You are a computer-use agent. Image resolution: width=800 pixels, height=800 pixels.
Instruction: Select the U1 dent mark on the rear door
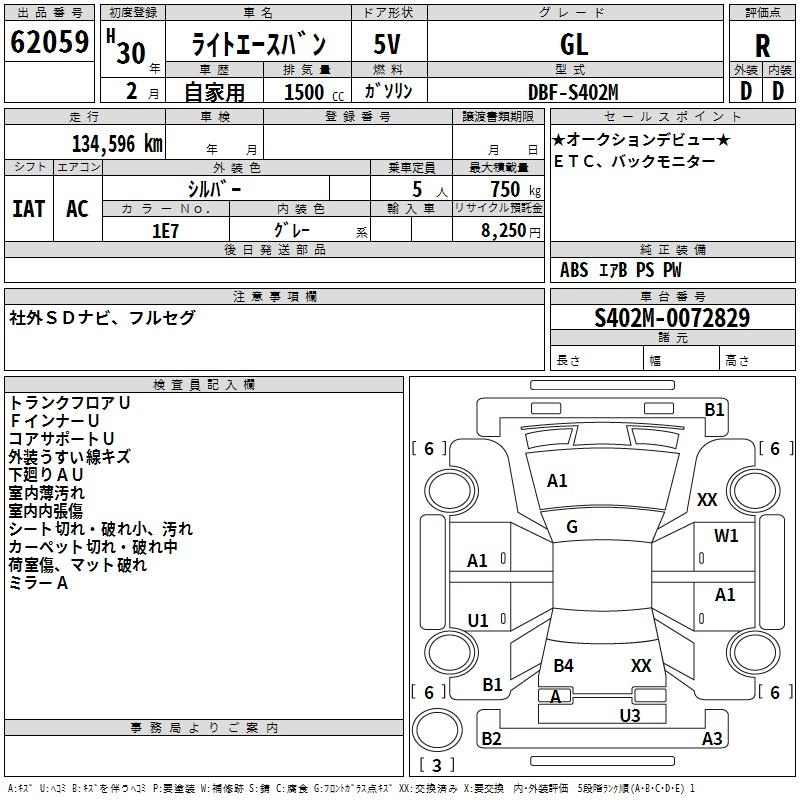pyautogui.click(x=478, y=621)
